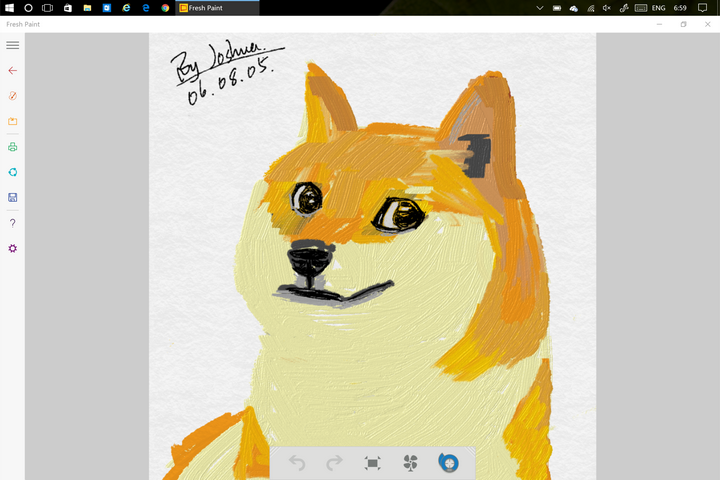Screen dimensions: 720x480
Task: Create a new painting from sidebar
Action: coord(12,96)
